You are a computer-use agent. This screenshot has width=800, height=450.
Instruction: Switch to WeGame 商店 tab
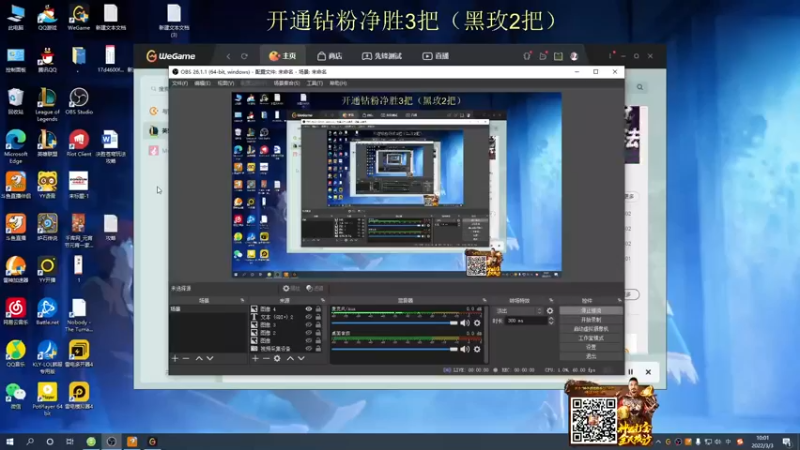click(x=330, y=56)
